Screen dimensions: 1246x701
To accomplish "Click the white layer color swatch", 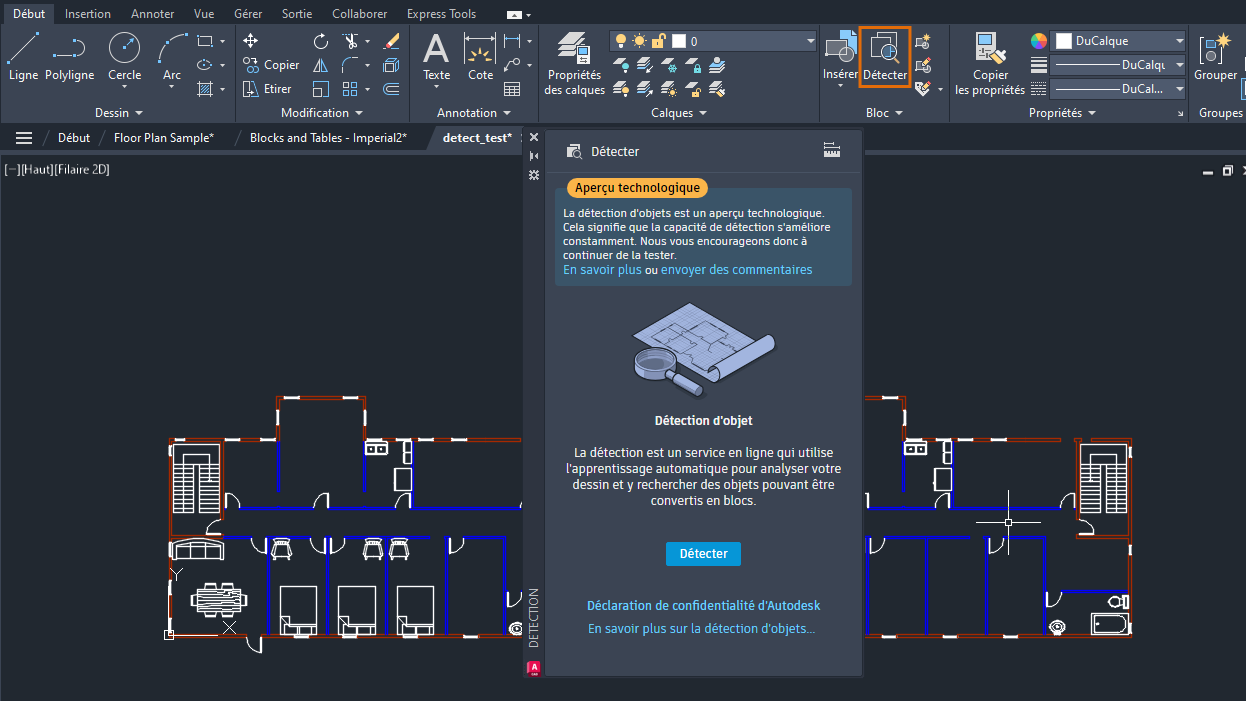I will (679, 41).
